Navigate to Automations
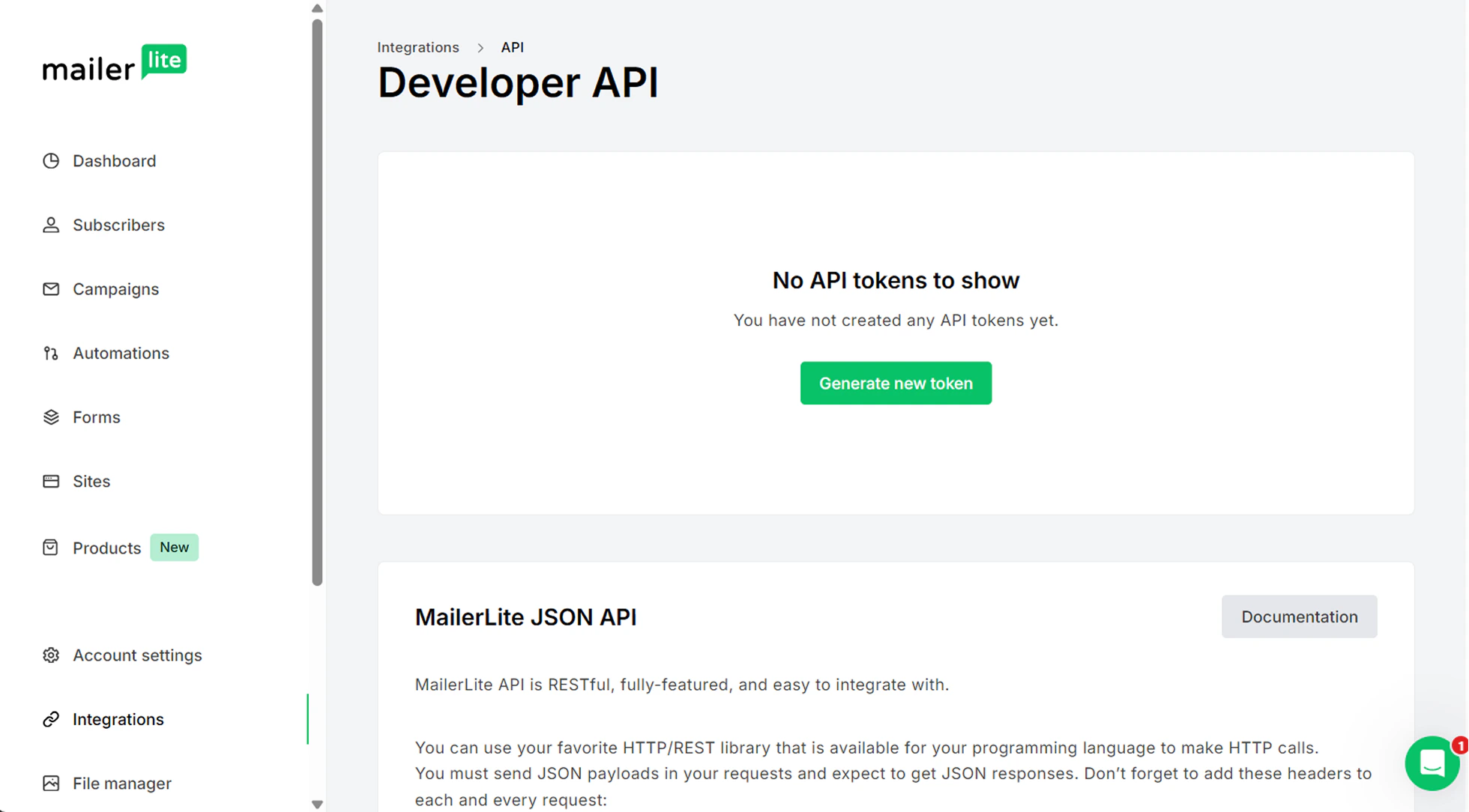Image resolution: width=1469 pixels, height=812 pixels. 121,353
